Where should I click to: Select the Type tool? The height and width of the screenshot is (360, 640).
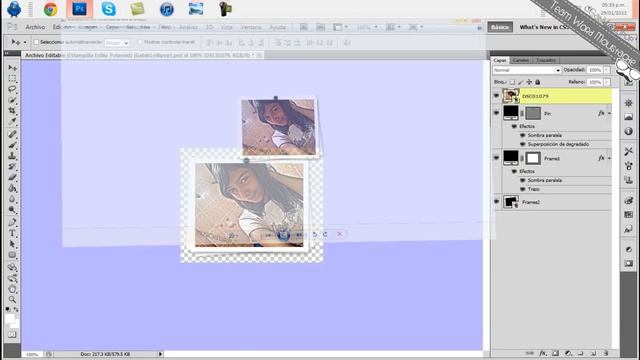point(13,233)
